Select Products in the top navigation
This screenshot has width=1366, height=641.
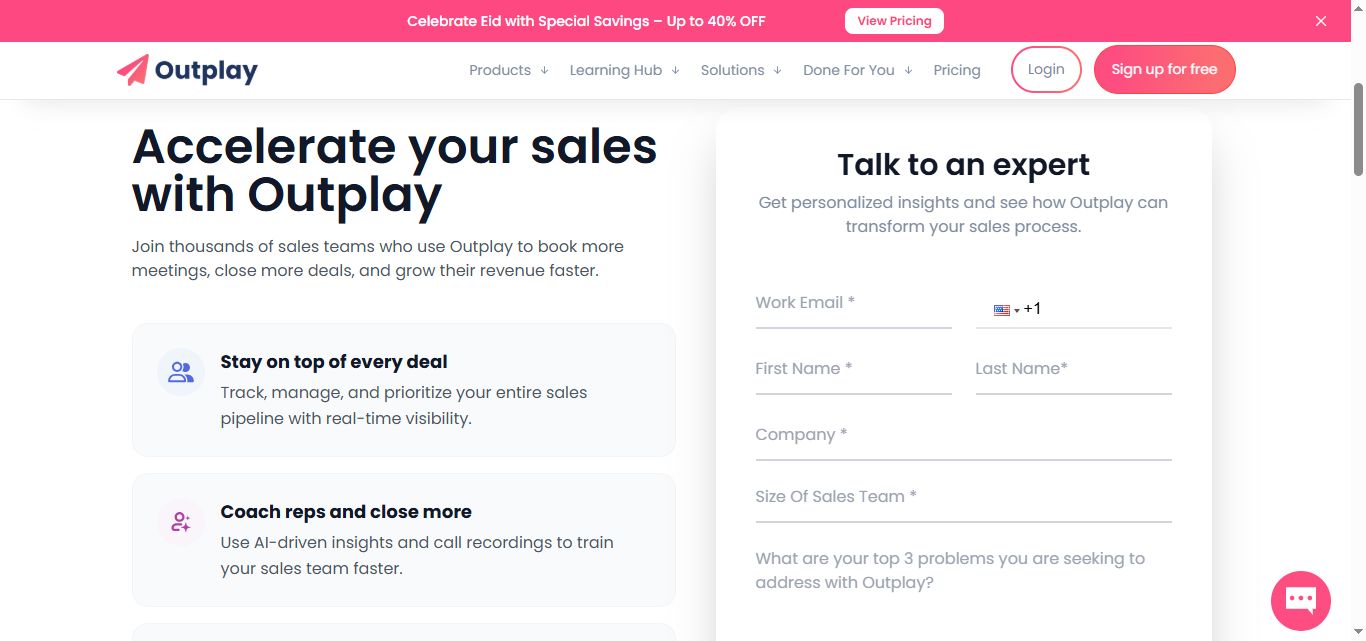click(500, 70)
